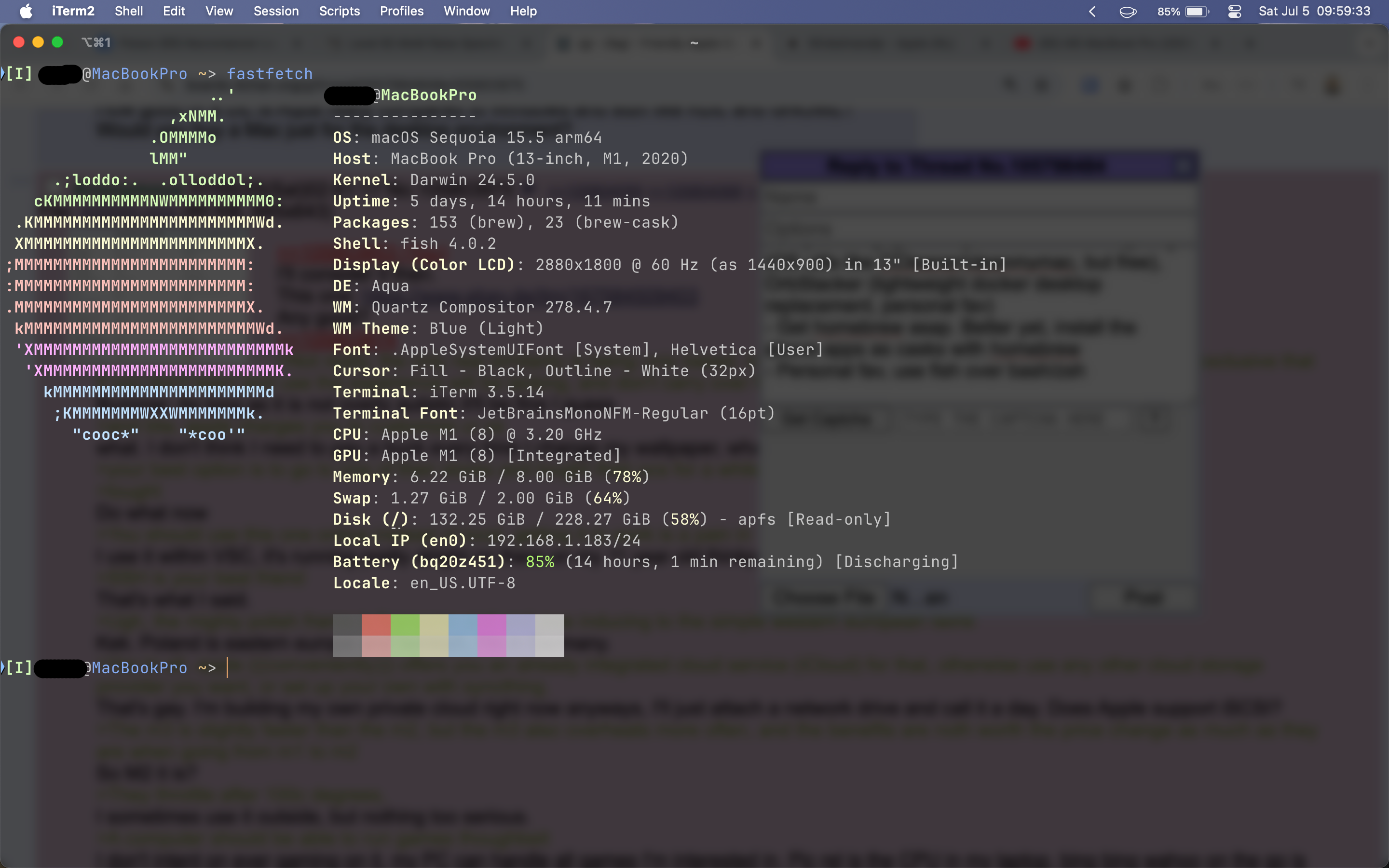This screenshot has width=1389, height=868.
Task: Click the Disk (/) 132.25 GiB line
Action: (612, 519)
